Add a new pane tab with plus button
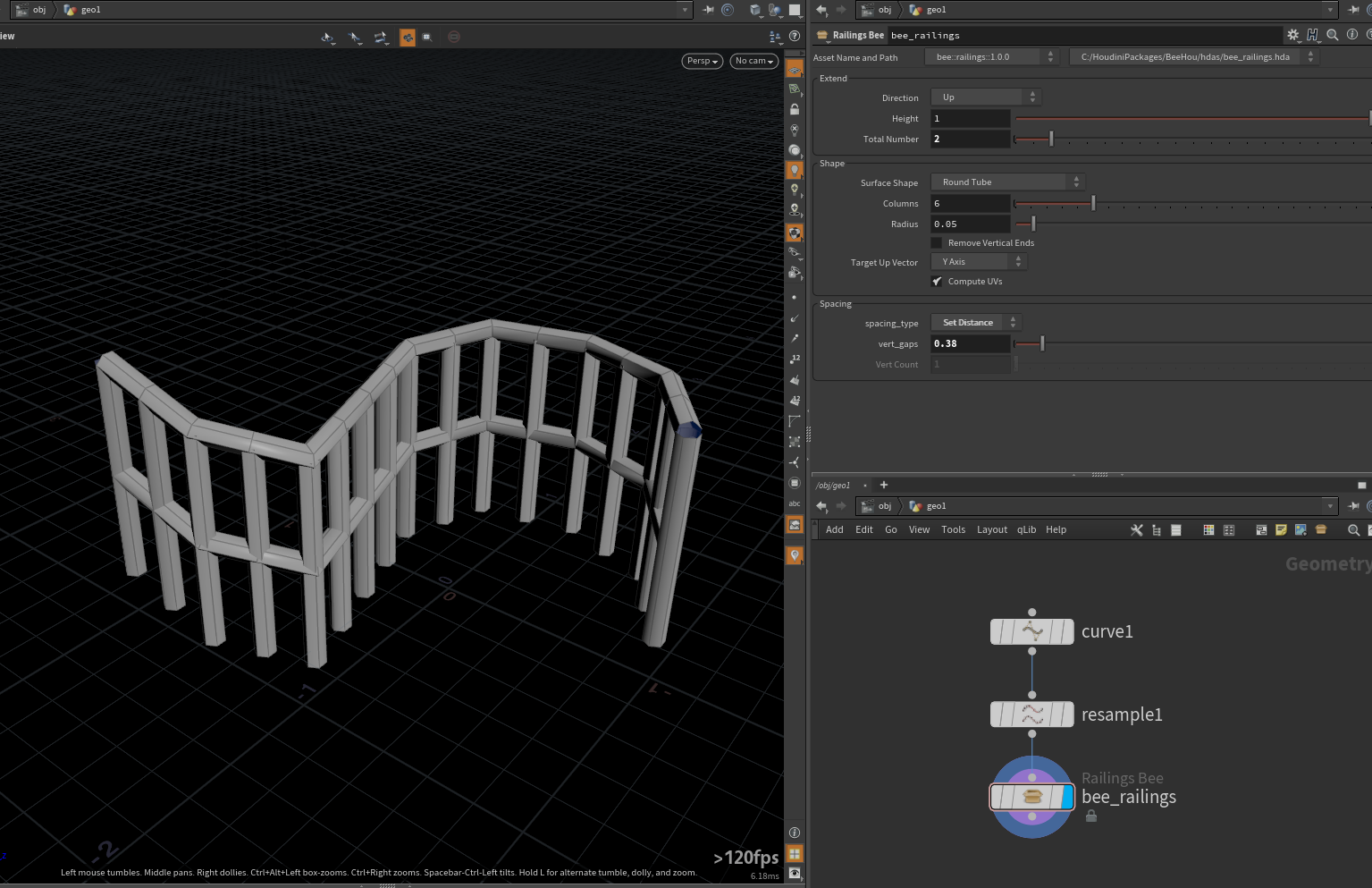Image resolution: width=1372 pixels, height=888 pixels. (x=884, y=485)
